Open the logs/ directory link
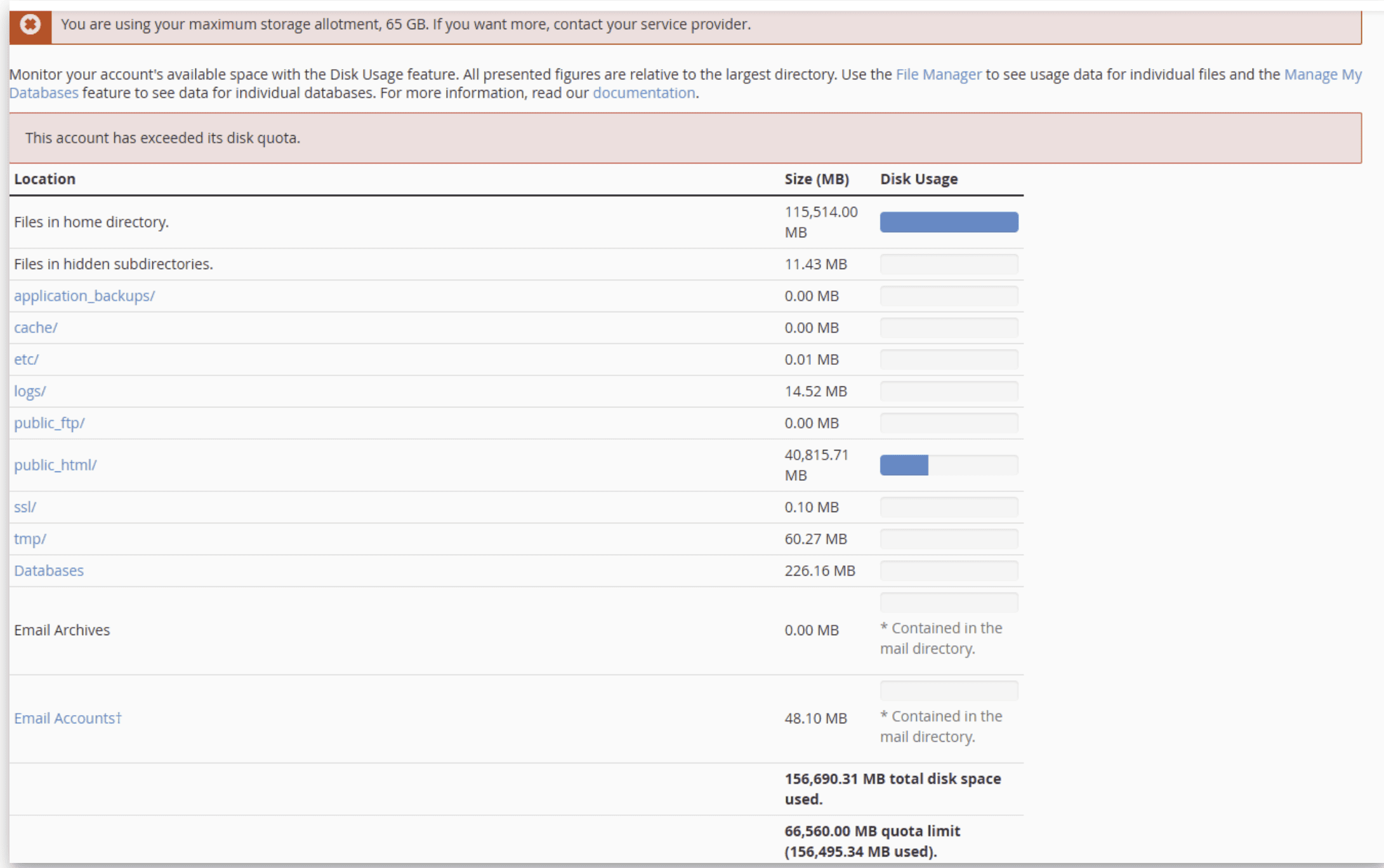The width and height of the screenshot is (1384, 868). [x=30, y=391]
